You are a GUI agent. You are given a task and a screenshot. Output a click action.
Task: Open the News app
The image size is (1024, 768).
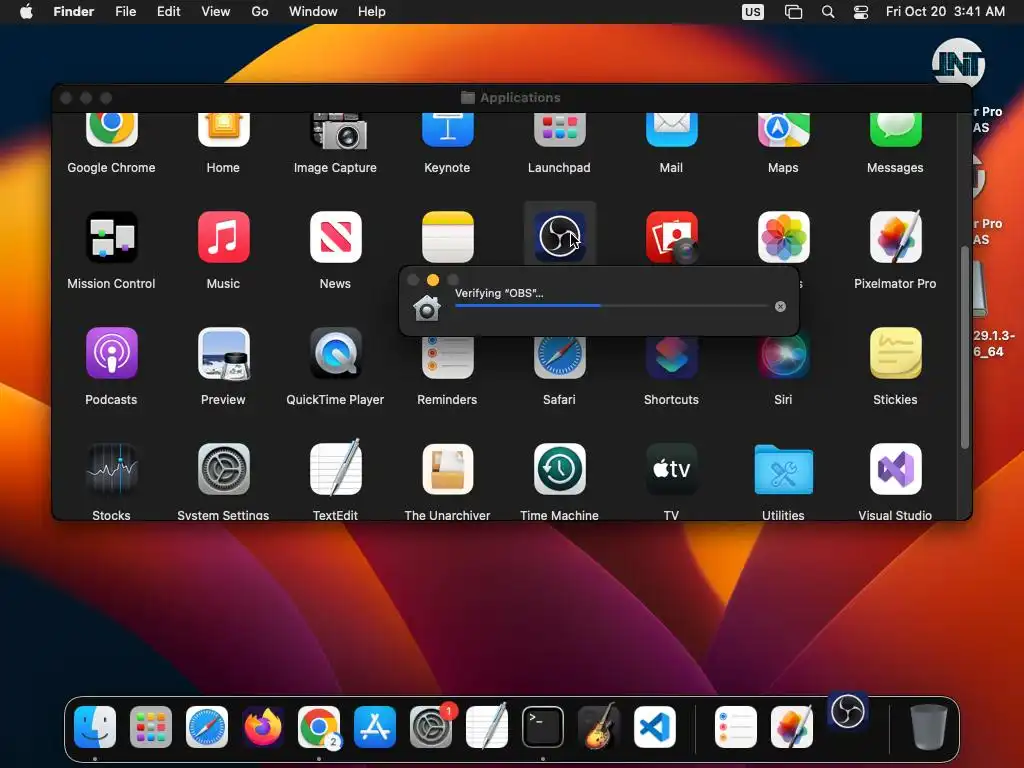pos(336,237)
